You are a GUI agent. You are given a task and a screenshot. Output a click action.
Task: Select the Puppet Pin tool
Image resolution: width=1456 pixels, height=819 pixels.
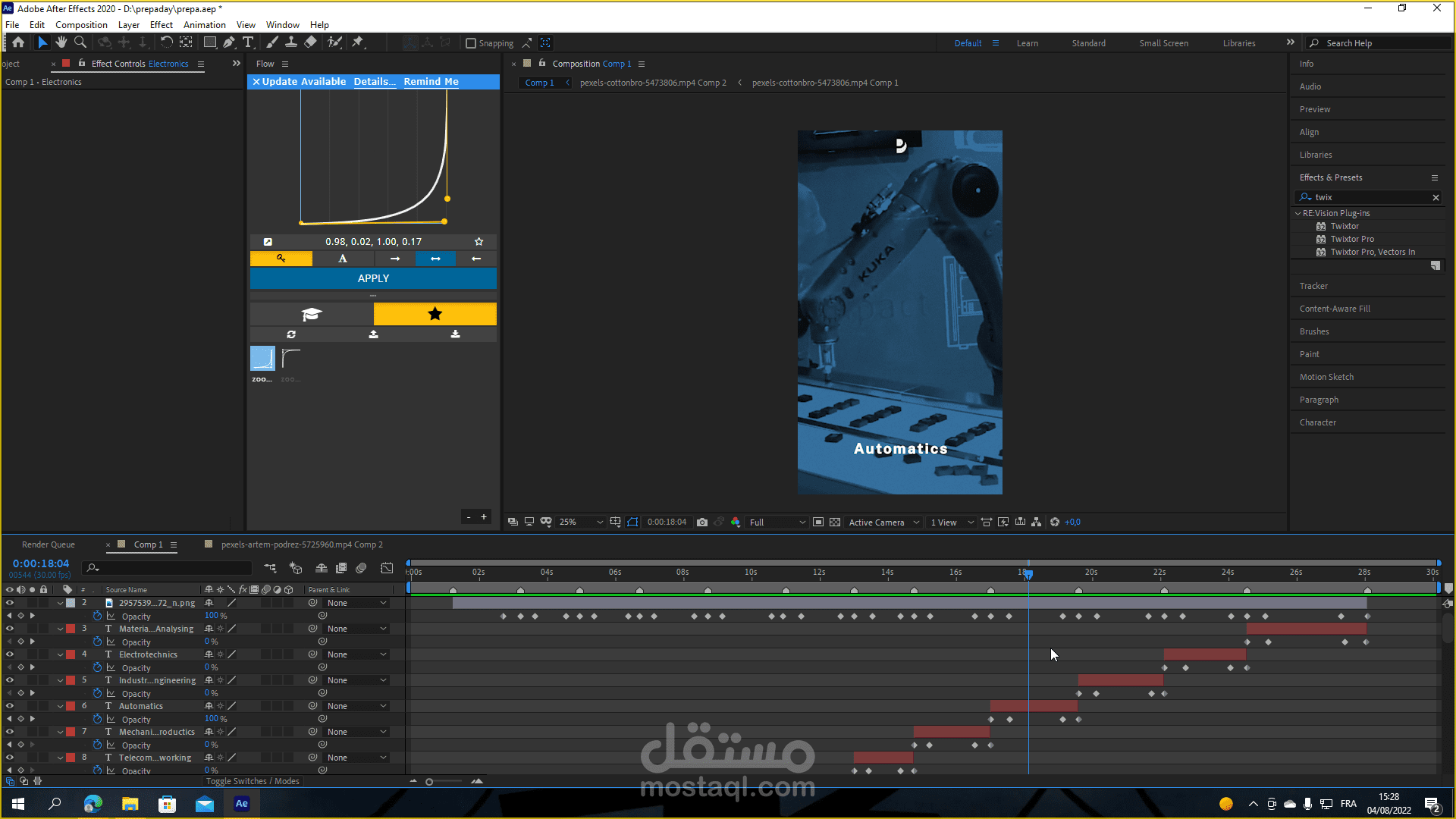[358, 42]
